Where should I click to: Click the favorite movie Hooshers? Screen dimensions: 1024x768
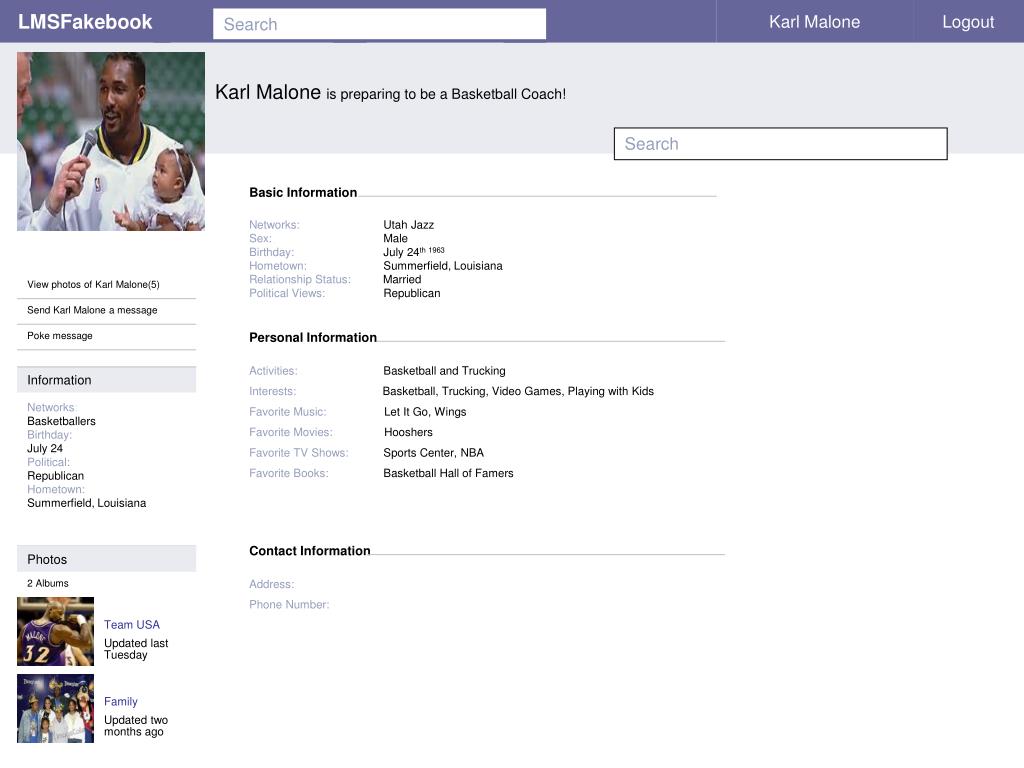pyautogui.click(x=408, y=432)
